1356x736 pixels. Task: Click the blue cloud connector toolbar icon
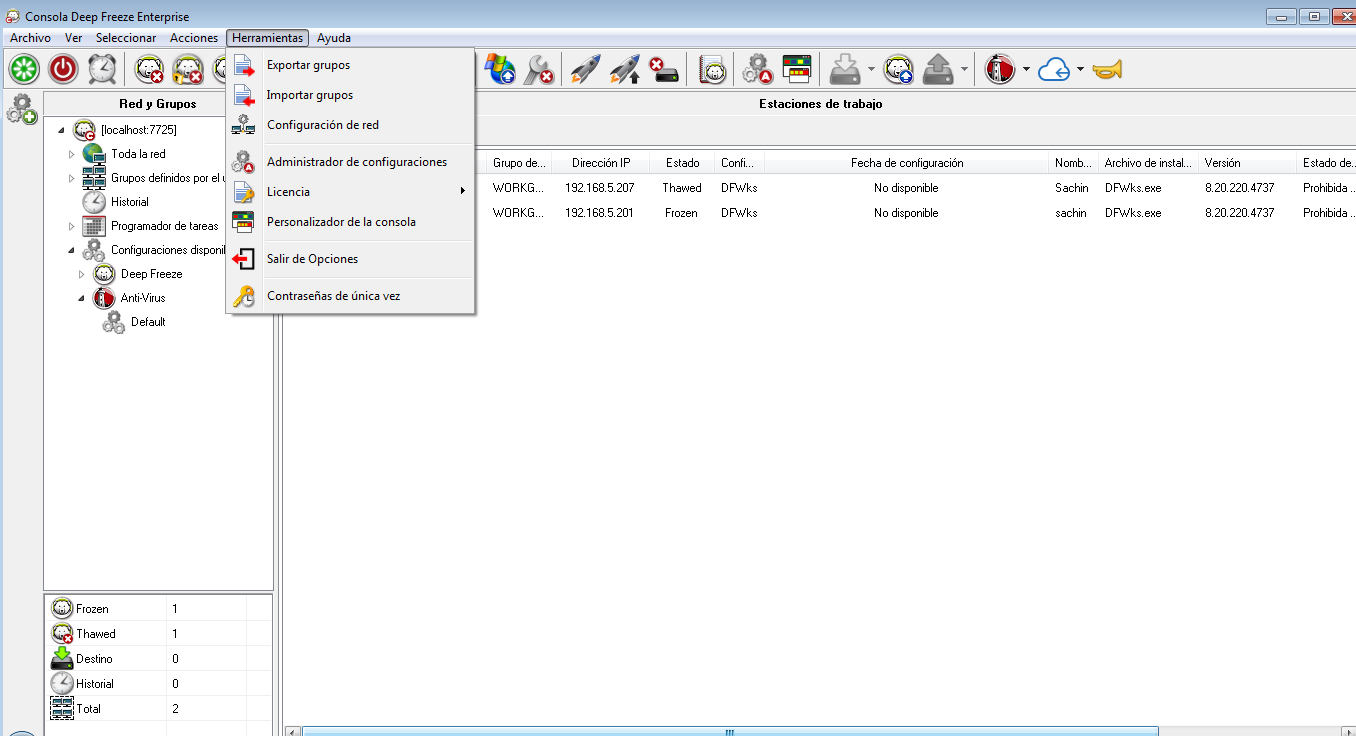pos(1054,69)
